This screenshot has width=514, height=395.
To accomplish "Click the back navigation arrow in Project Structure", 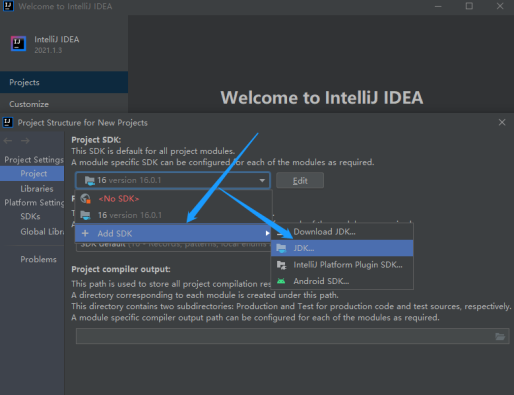I will point(8,141).
